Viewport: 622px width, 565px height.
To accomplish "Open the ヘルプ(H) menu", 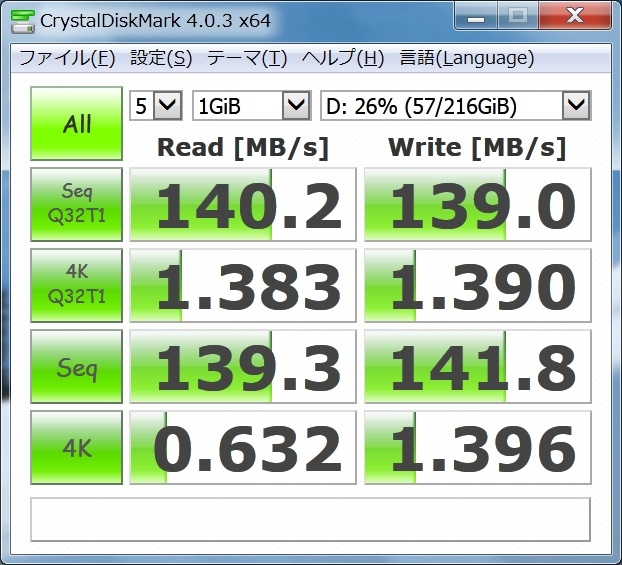I will coord(343,58).
